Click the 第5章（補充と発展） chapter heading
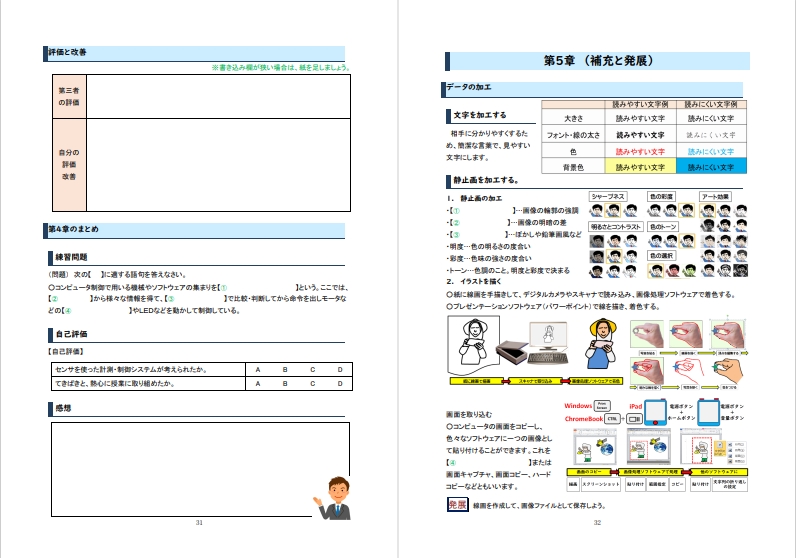 (598, 61)
